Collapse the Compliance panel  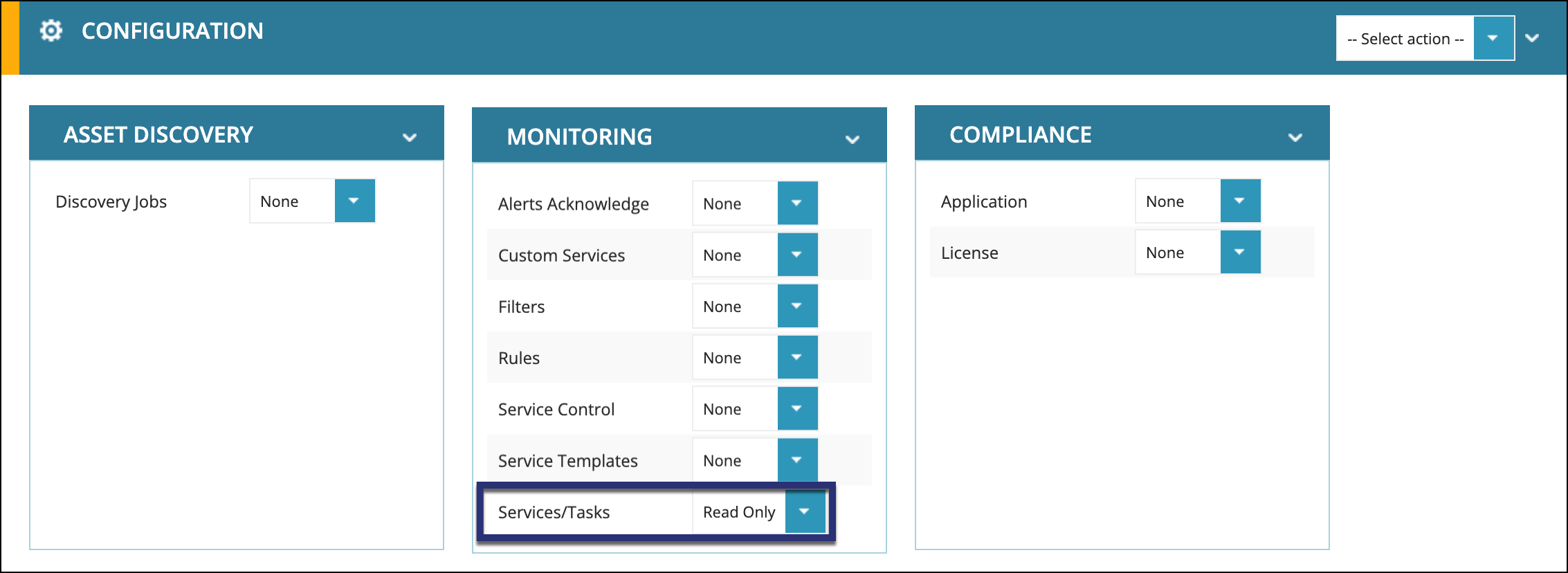click(x=1295, y=137)
